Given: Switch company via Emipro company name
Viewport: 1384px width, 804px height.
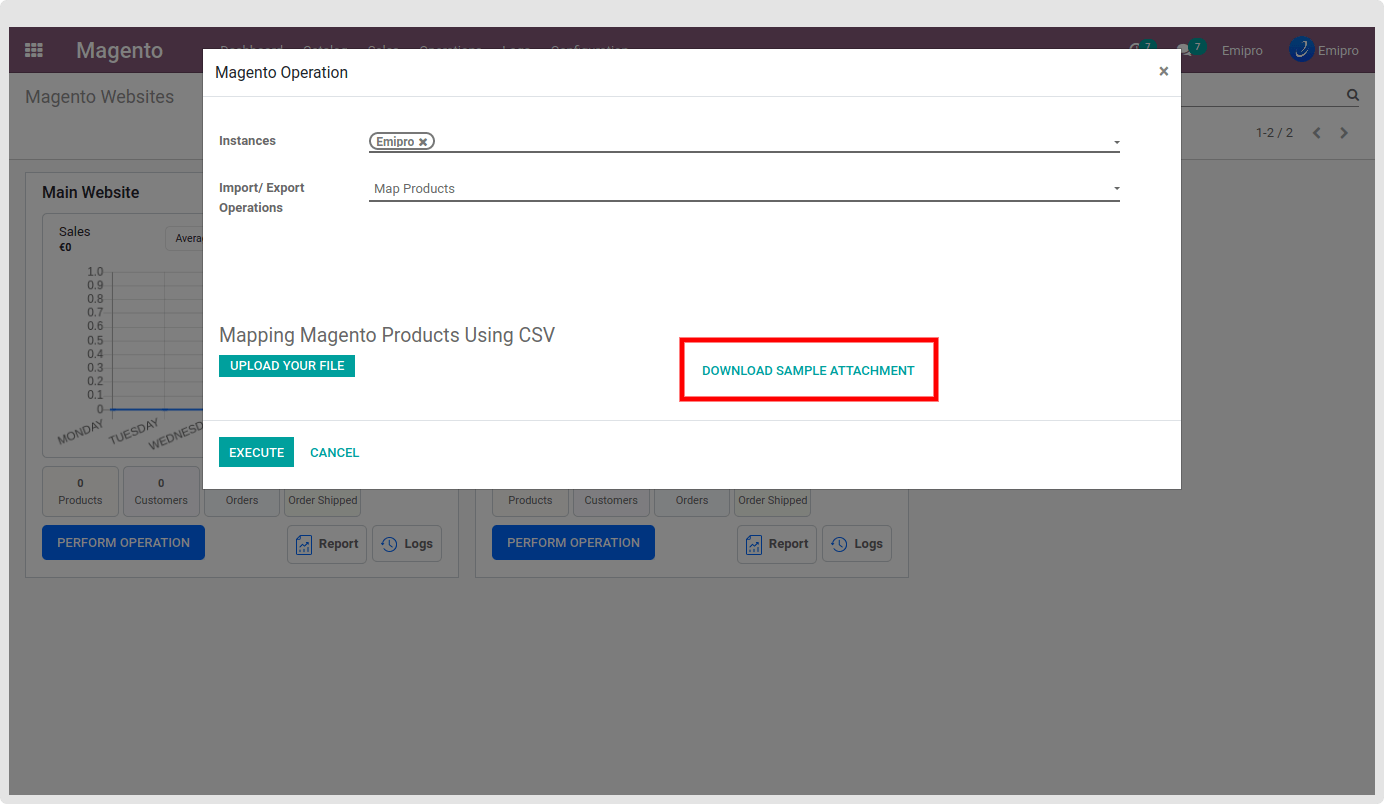Looking at the screenshot, I should 1242,50.
